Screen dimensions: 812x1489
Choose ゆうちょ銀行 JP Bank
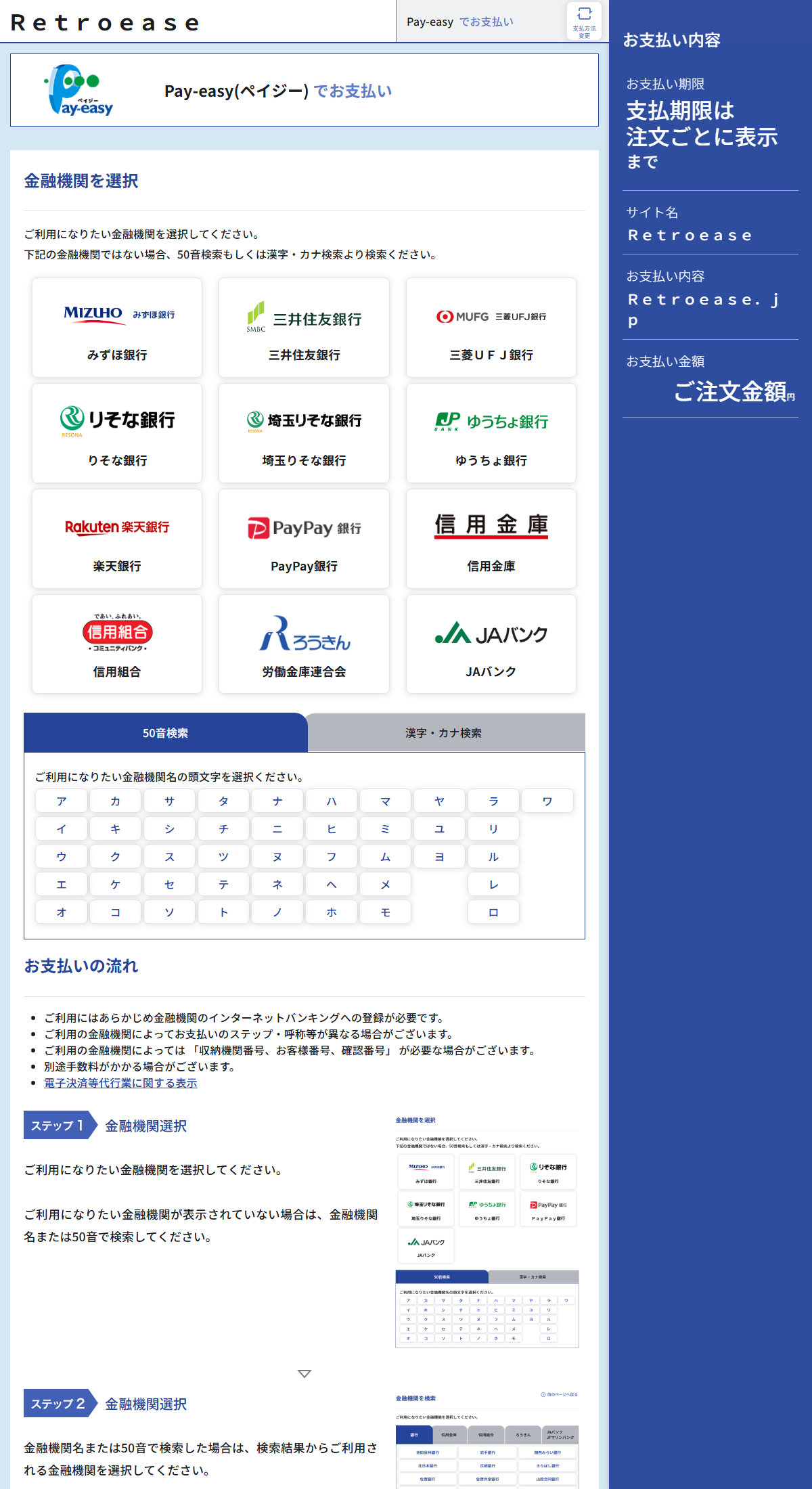tap(491, 433)
